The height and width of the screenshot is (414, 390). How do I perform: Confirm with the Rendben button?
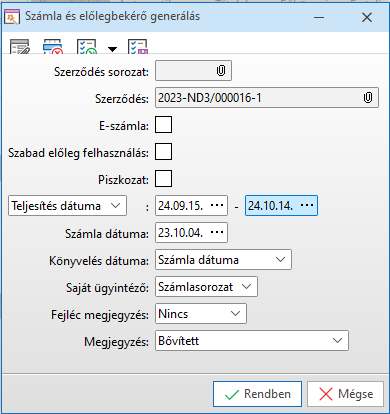(x=257, y=394)
